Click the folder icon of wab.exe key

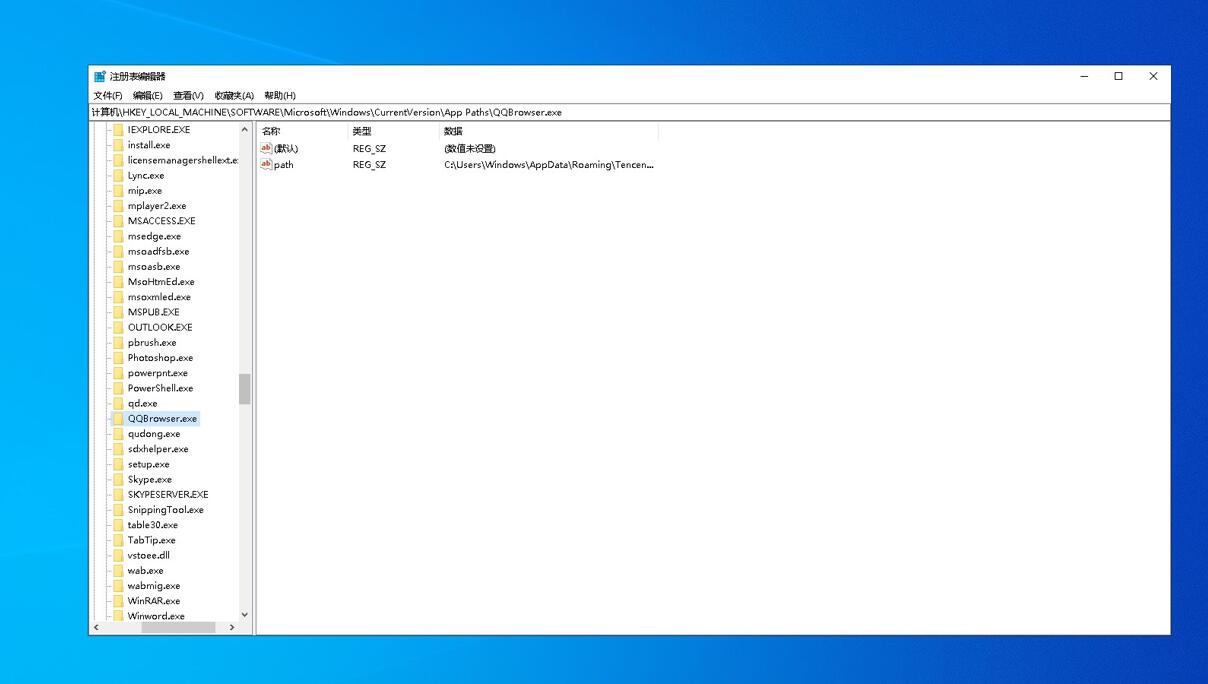[x=118, y=571]
